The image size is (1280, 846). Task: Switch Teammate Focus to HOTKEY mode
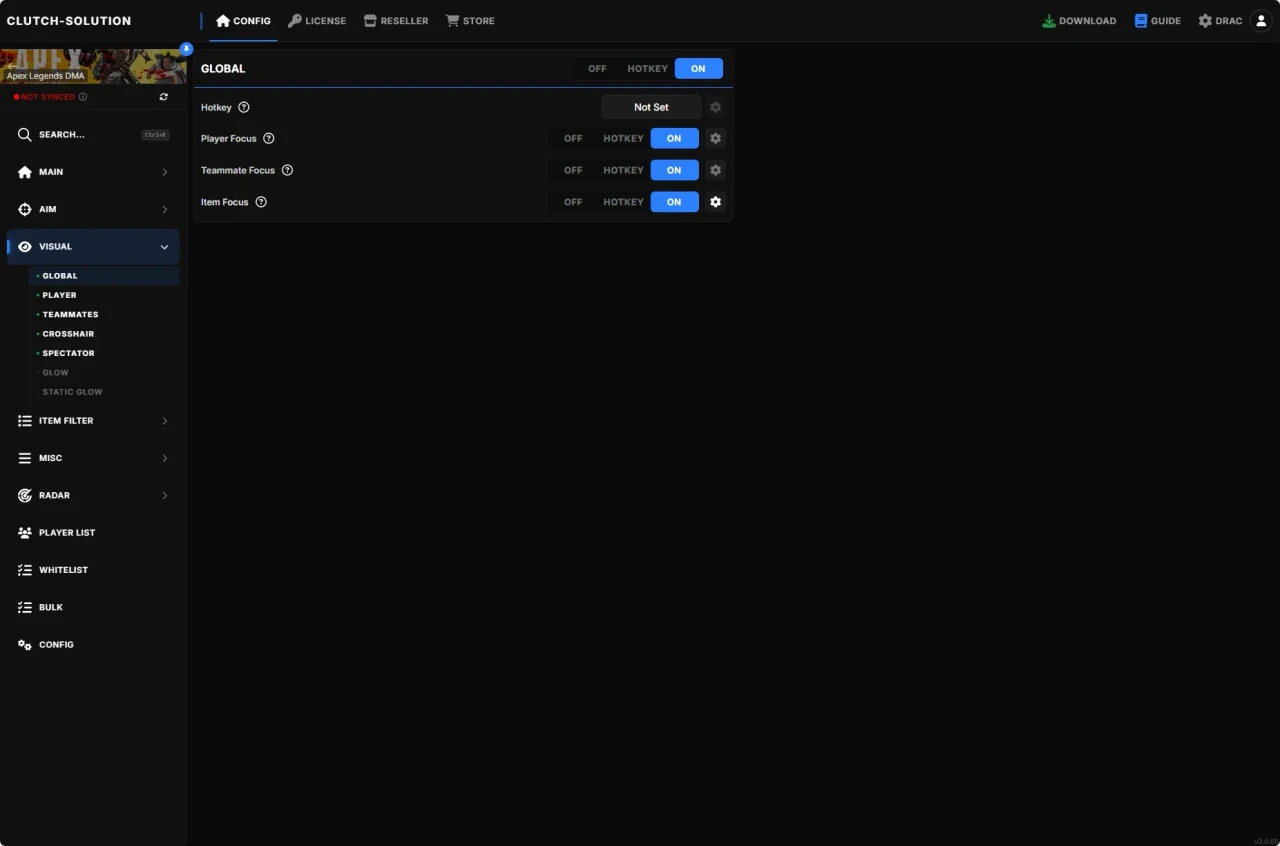click(x=622, y=170)
